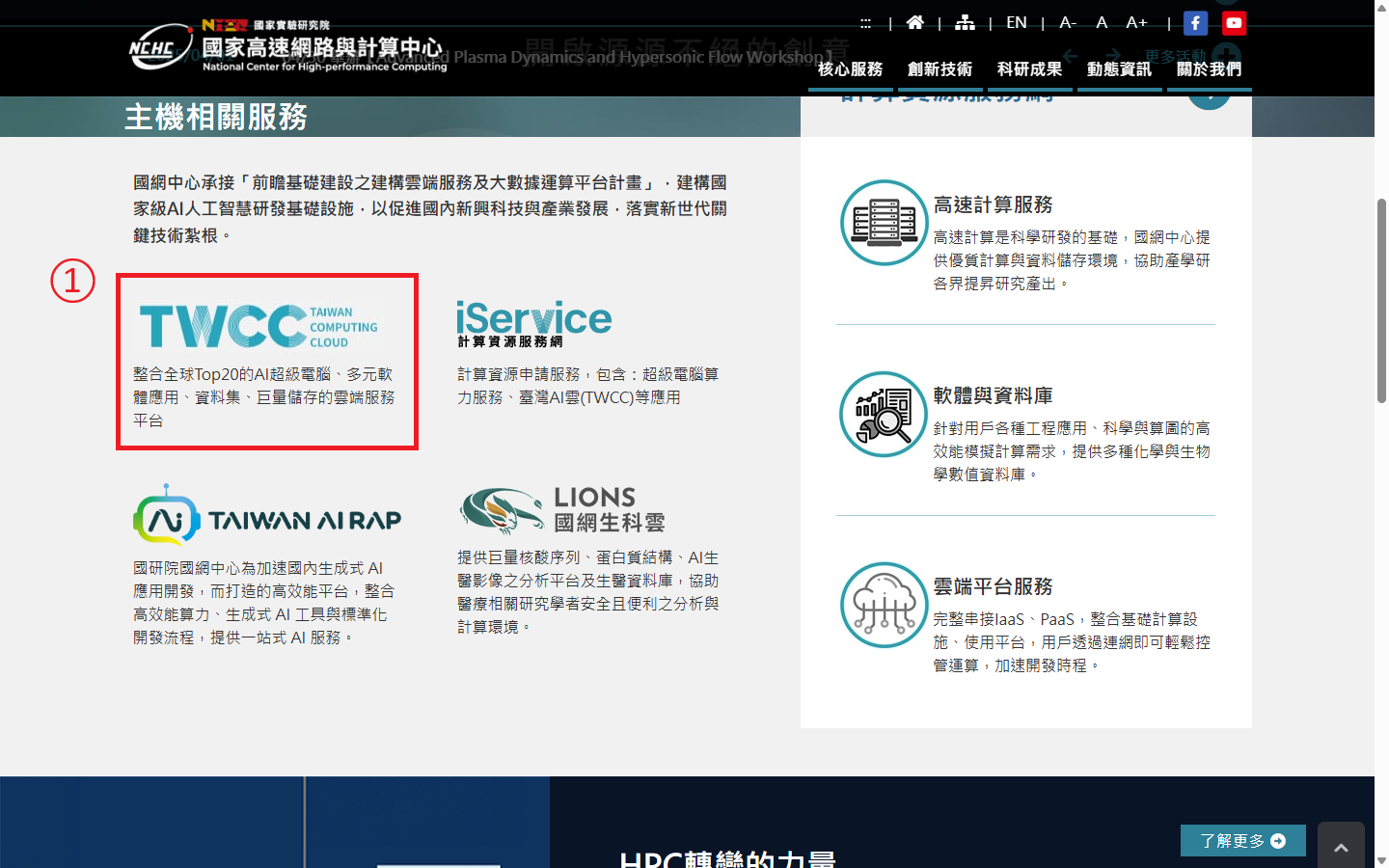This screenshot has height=868, width=1389.
Task: Open the TWCC Taiwan Computing Cloud logo
Action: (x=259, y=326)
